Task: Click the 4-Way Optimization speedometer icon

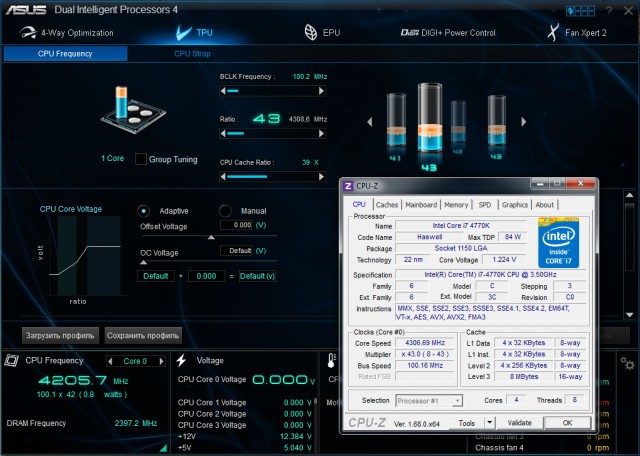Action: [28, 33]
